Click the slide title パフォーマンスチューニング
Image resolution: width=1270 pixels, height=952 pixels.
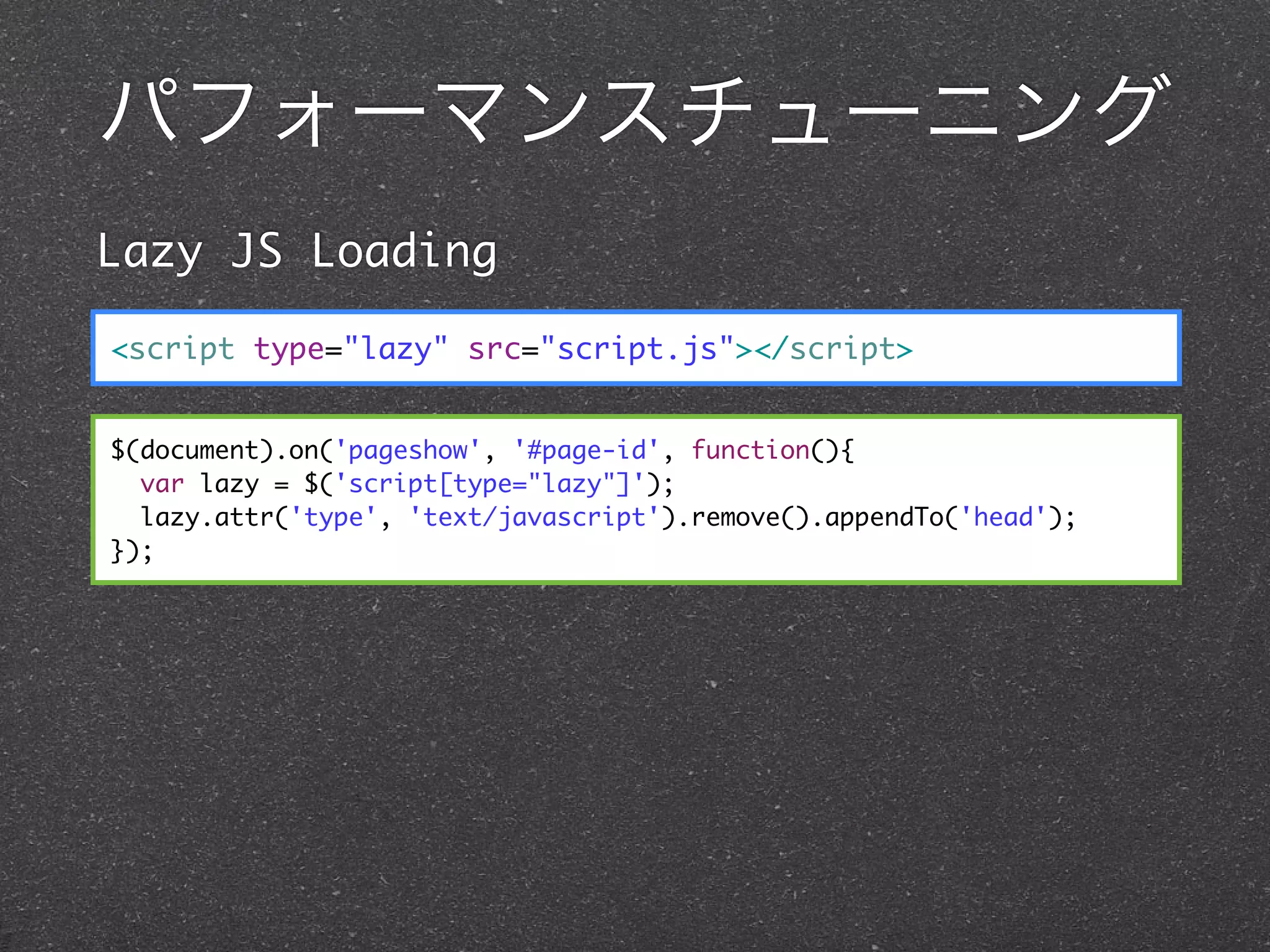point(637,110)
